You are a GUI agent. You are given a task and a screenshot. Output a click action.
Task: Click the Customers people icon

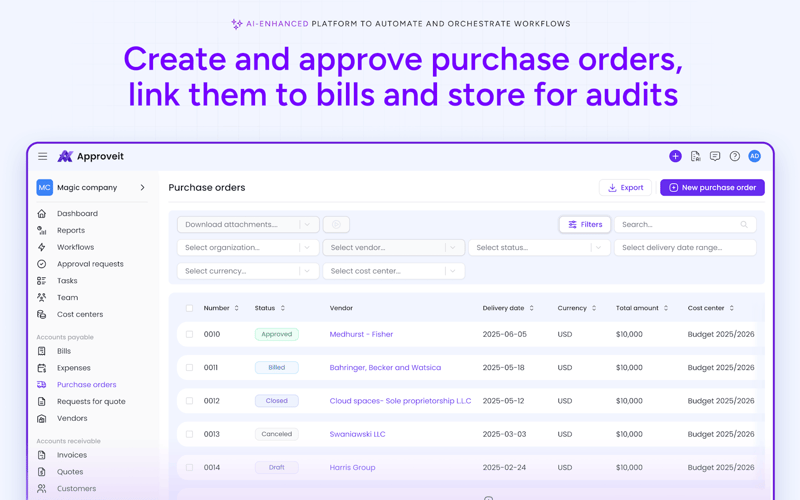pos(42,489)
